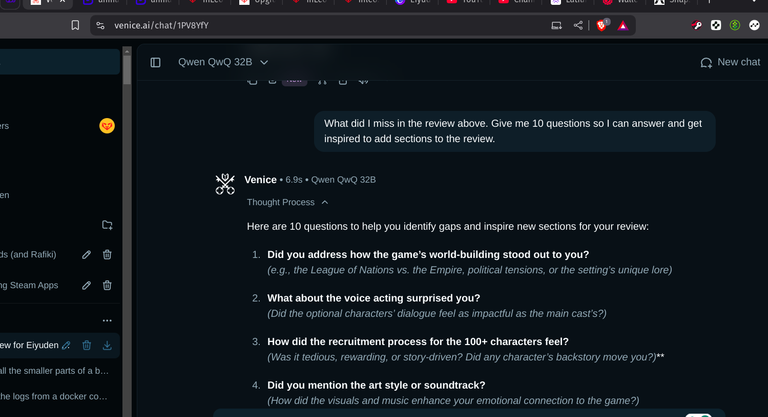The height and width of the screenshot is (417, 768).
Task: Delete the '(and Rafiki)' folder
Action: (x=107, y=254)
